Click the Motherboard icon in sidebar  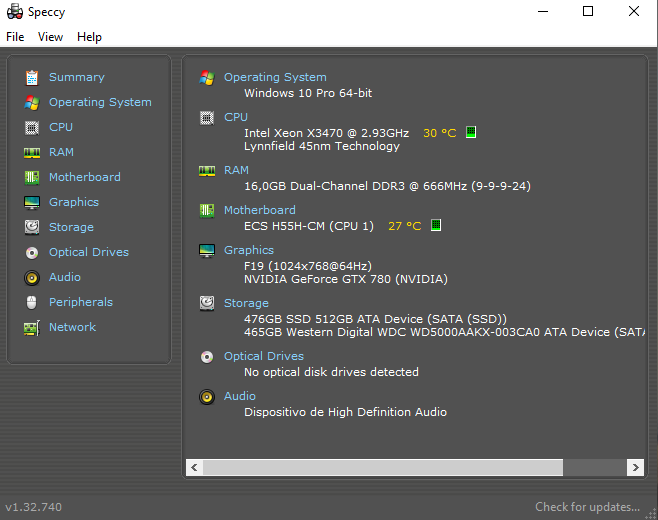tap(32, 178)
